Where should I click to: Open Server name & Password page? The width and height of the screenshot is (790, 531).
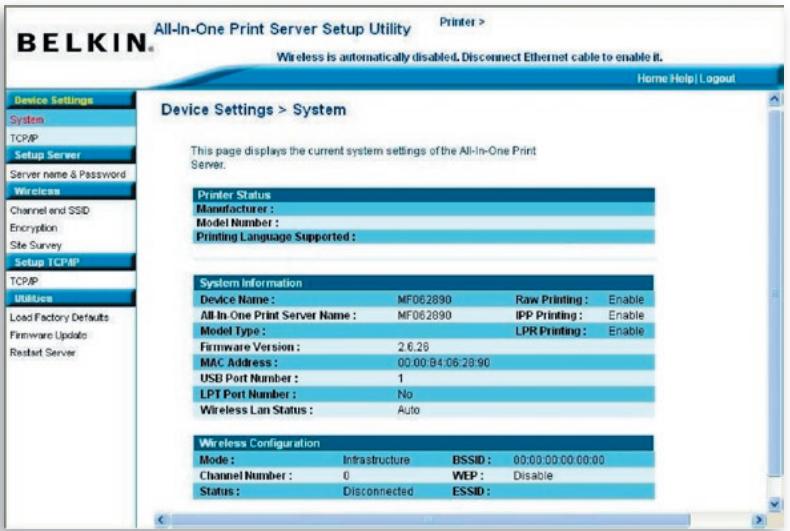pyautogui.click(x=68, y=174)
